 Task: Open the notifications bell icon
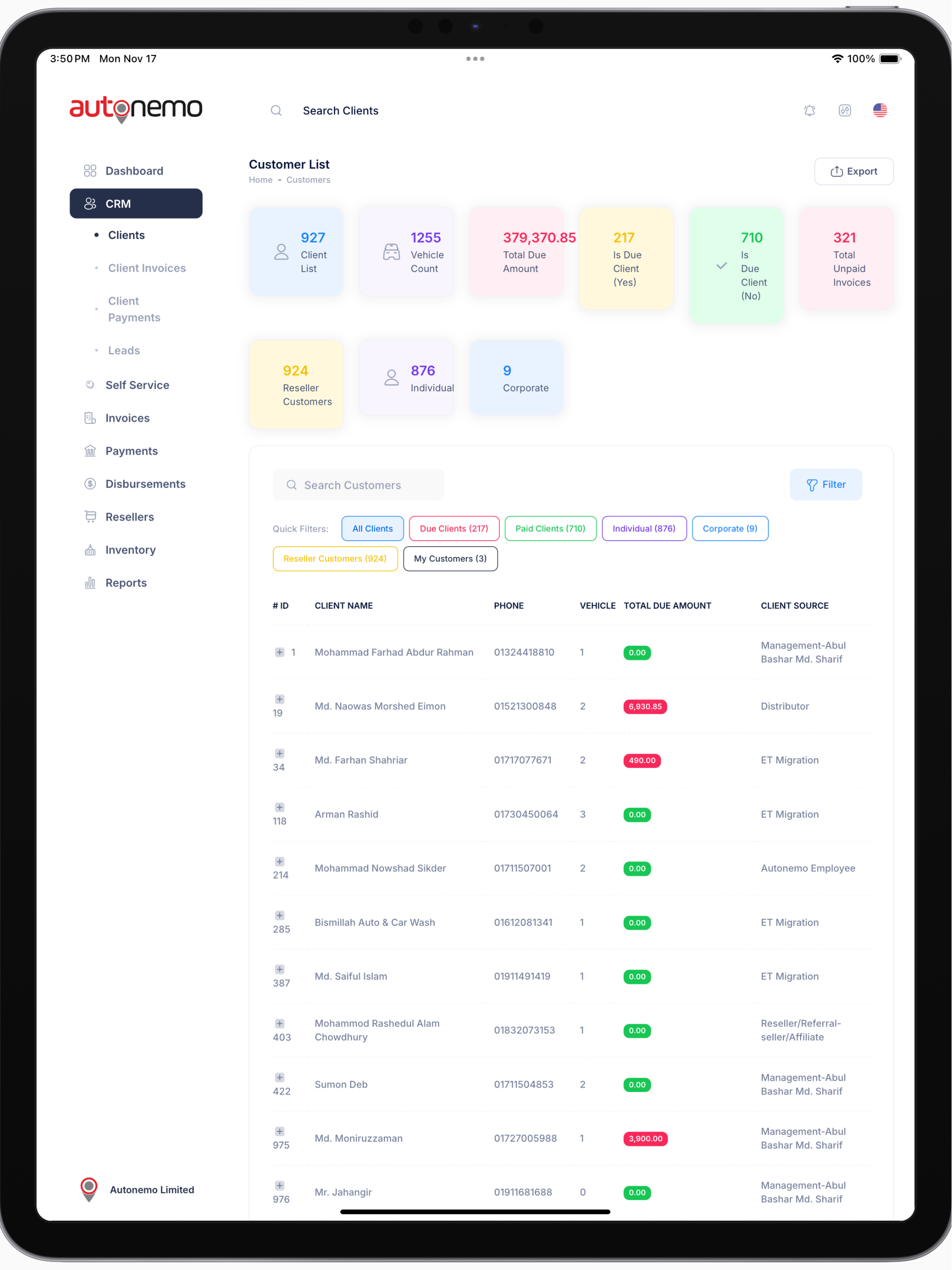tap(810, 110)
